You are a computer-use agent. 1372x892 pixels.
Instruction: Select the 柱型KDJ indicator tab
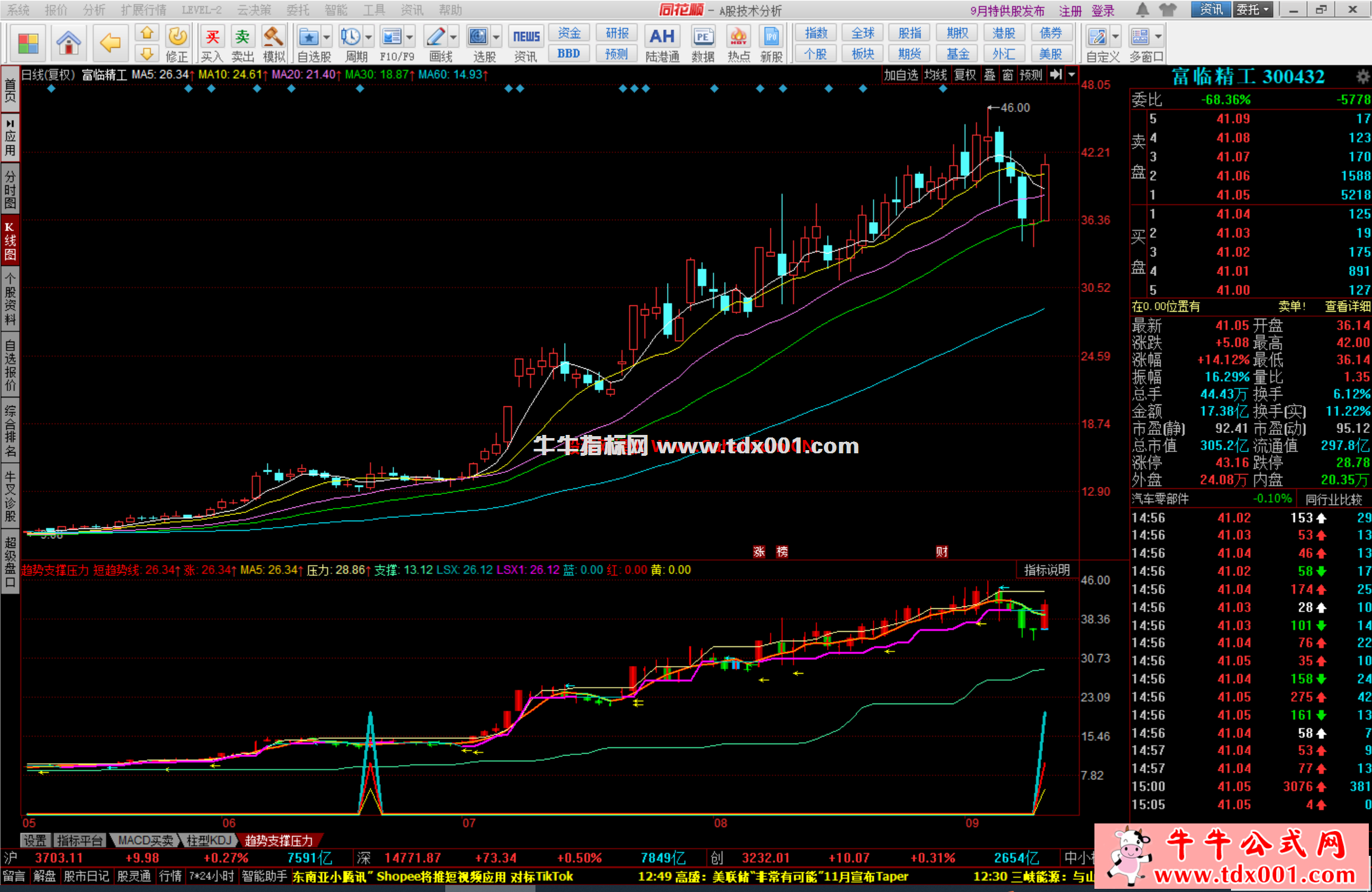point(208,840)
